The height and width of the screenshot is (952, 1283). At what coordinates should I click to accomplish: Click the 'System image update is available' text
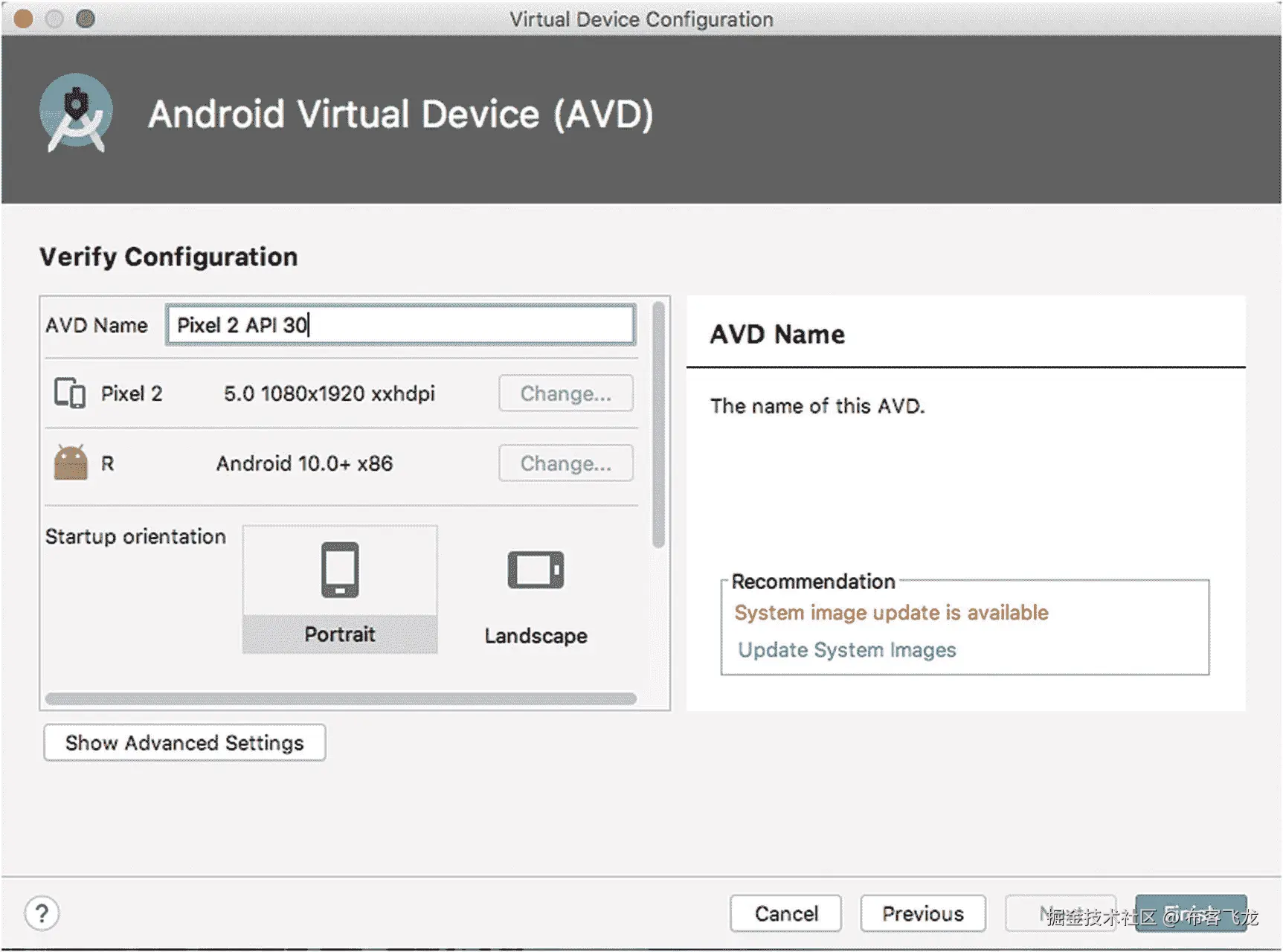892,613
